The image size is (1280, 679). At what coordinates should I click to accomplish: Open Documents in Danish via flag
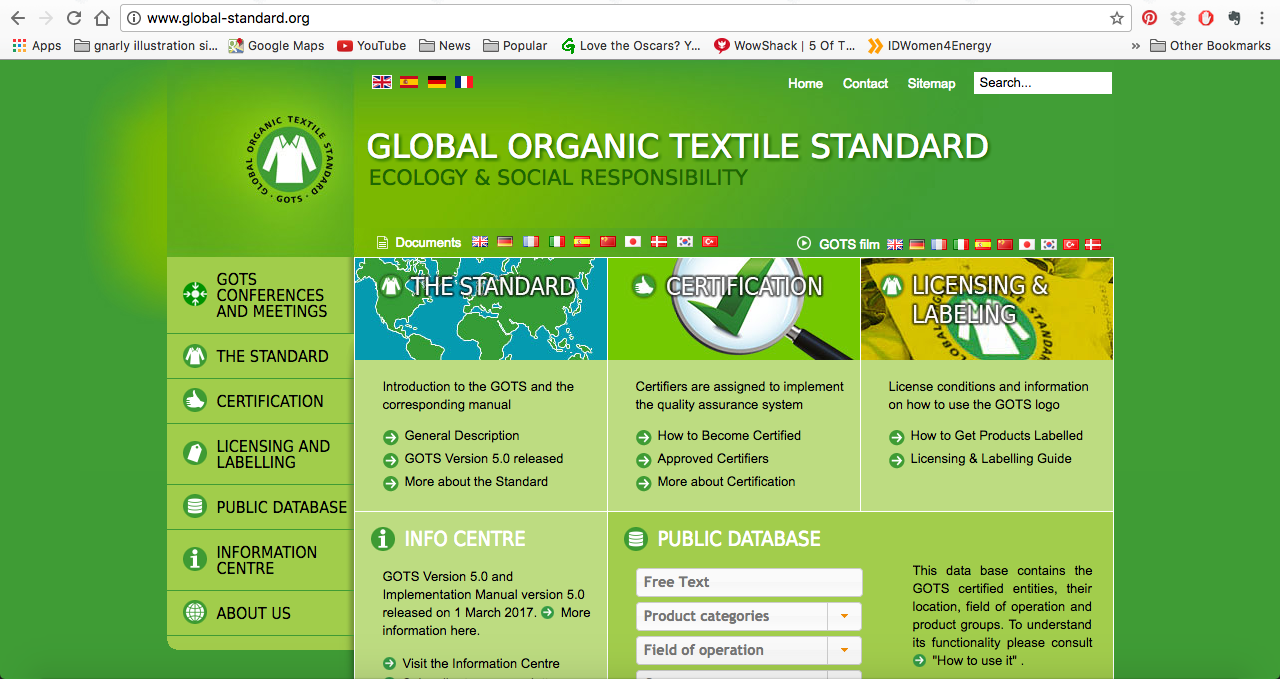click(659, 242)
